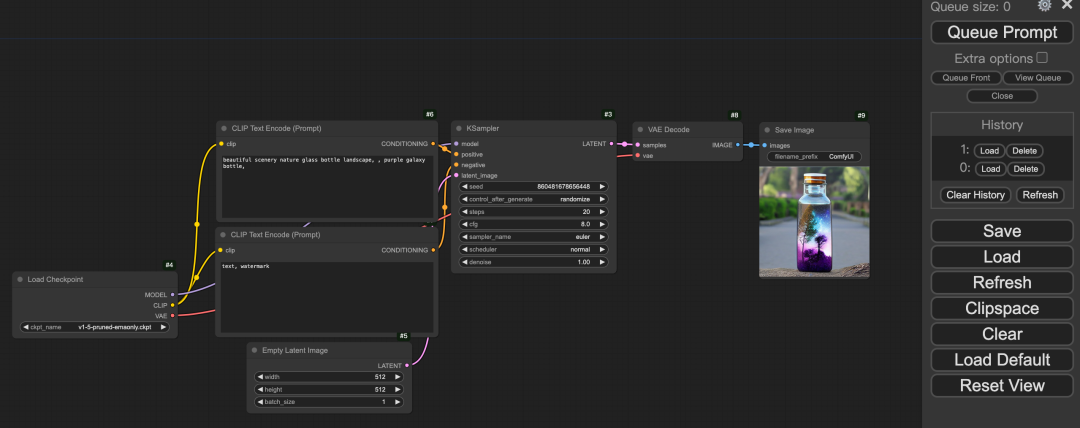This screenshot has height=428, width=1080.
Task: Collapse the negative CLIP Text Encode node dot
Action: (223, 234)
